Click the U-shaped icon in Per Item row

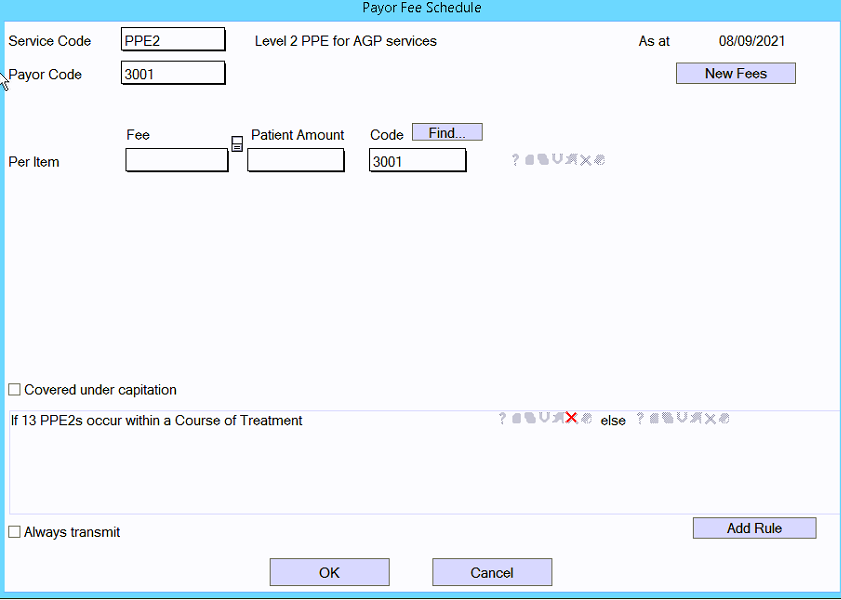click(557, 160)
